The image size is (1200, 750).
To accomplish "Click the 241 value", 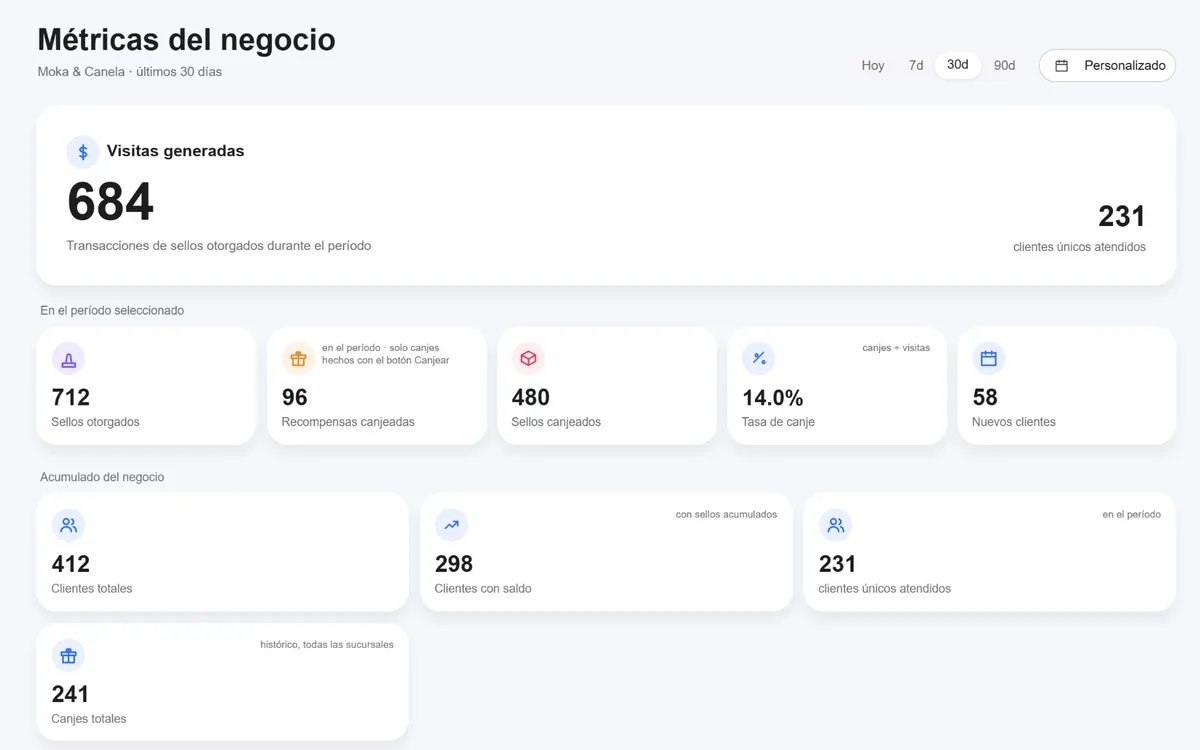I will 71,694.
